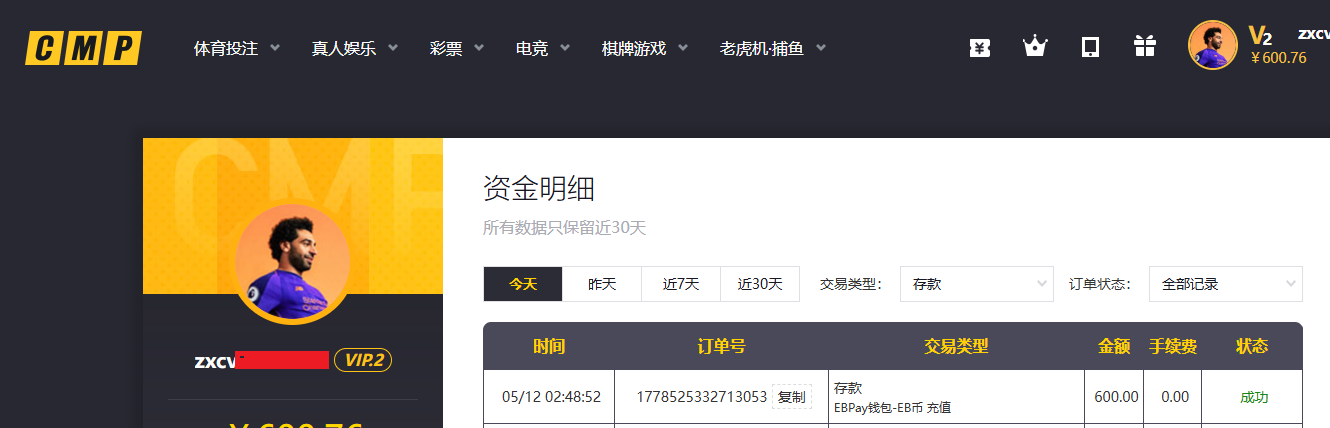Open the 订单状态 dropdown showing 全部记录
The image size is (1330, 428).
1226,284
